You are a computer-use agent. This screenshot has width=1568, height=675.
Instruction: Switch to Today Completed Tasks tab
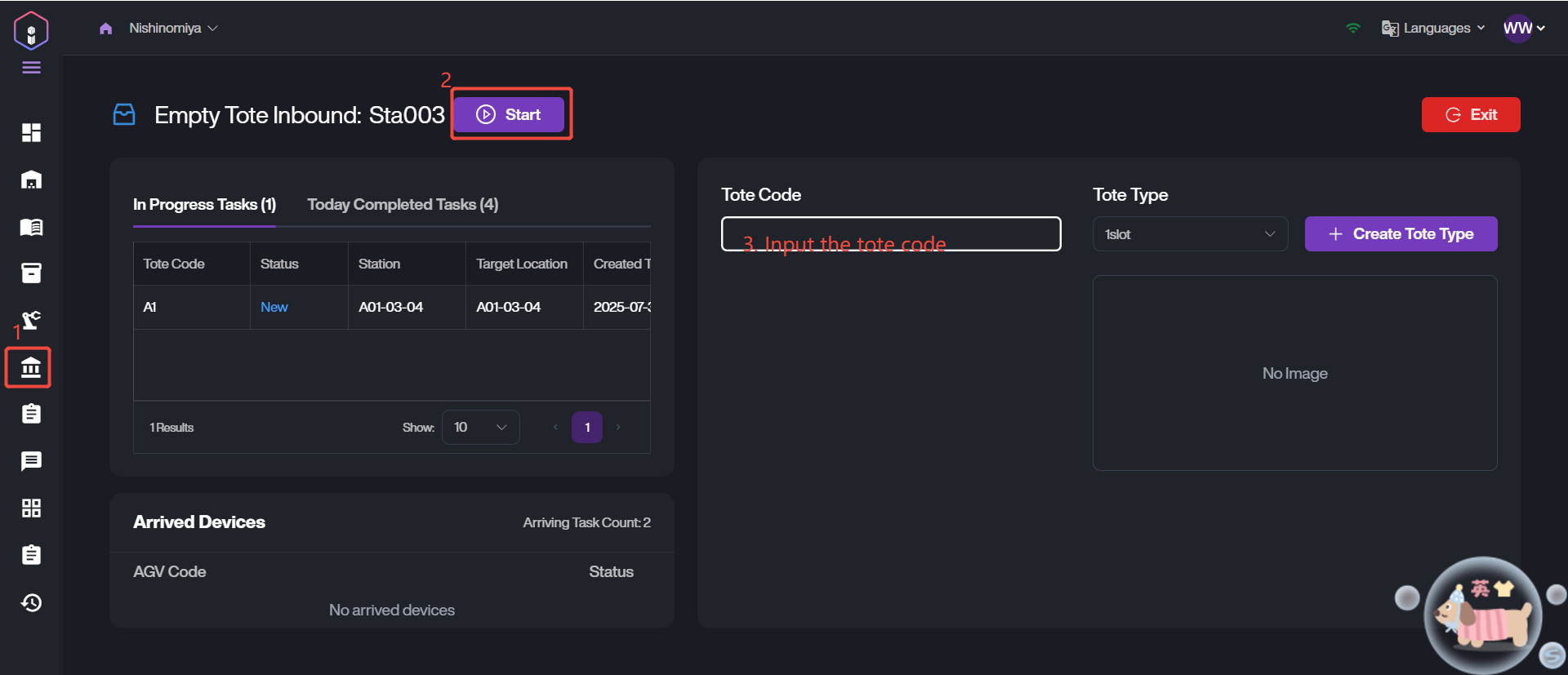click(403, 205)
